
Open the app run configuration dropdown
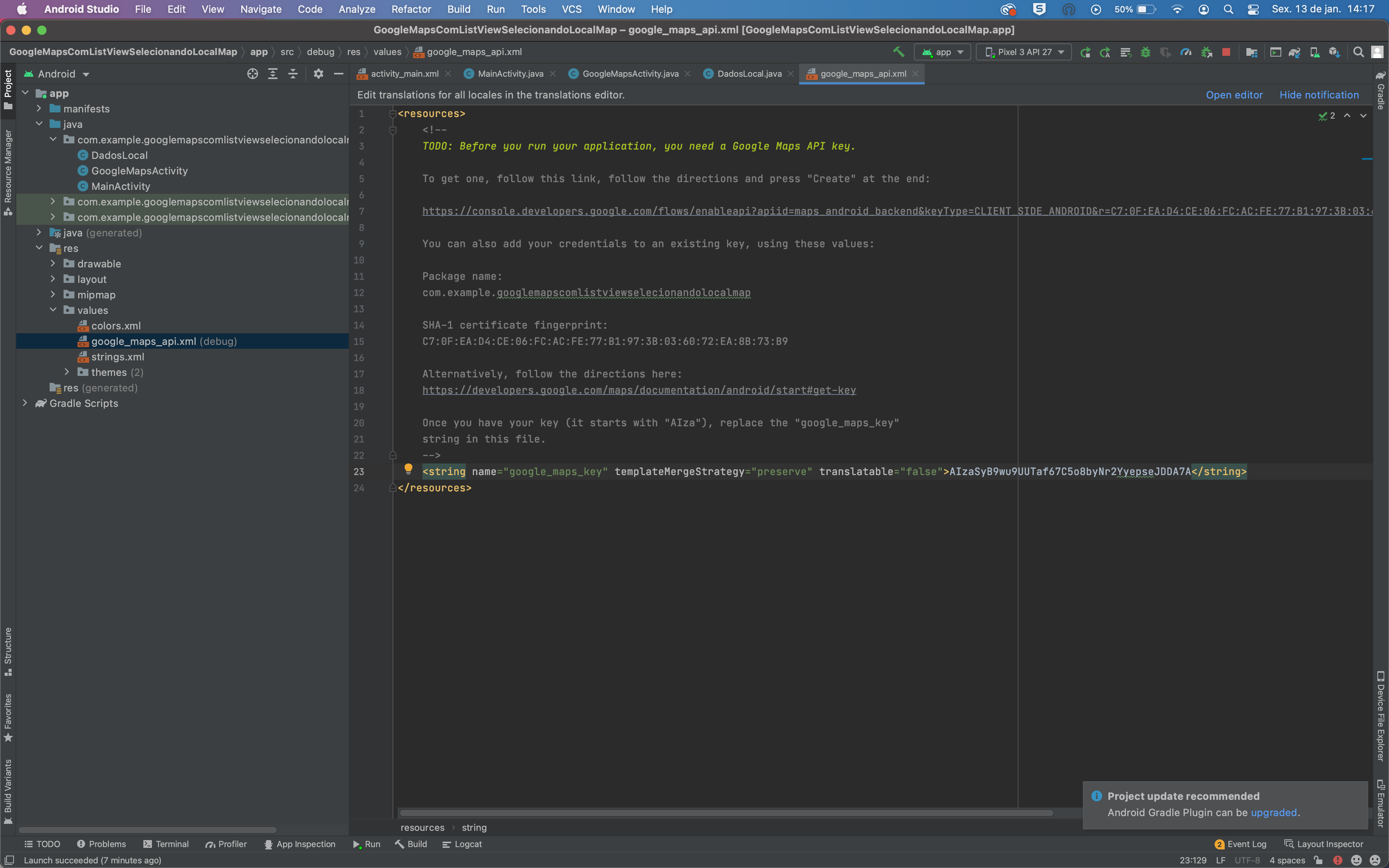tap(943, 52)
